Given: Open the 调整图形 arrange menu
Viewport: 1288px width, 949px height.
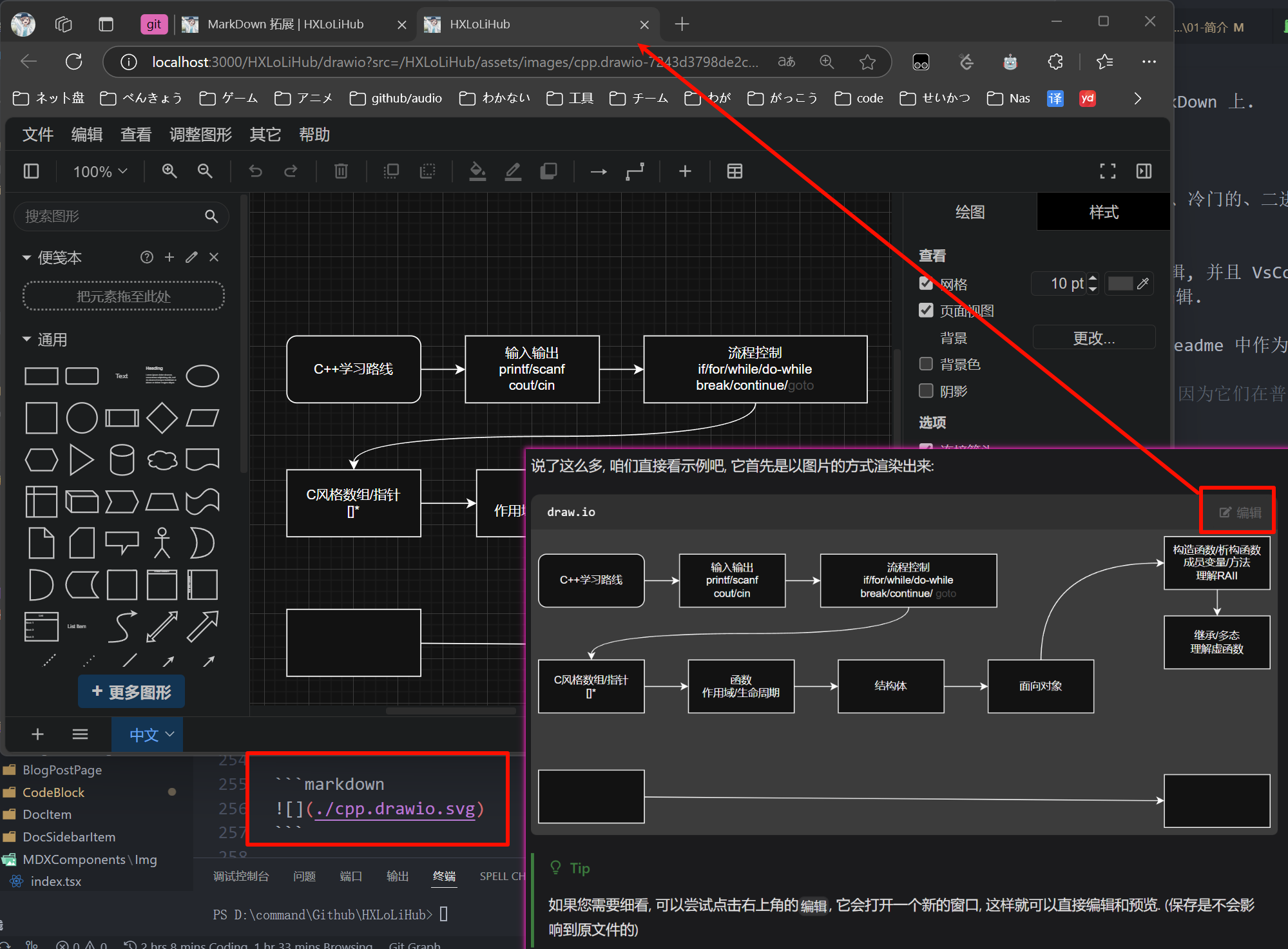Looking at the screenshot, I should click(200, 135).
